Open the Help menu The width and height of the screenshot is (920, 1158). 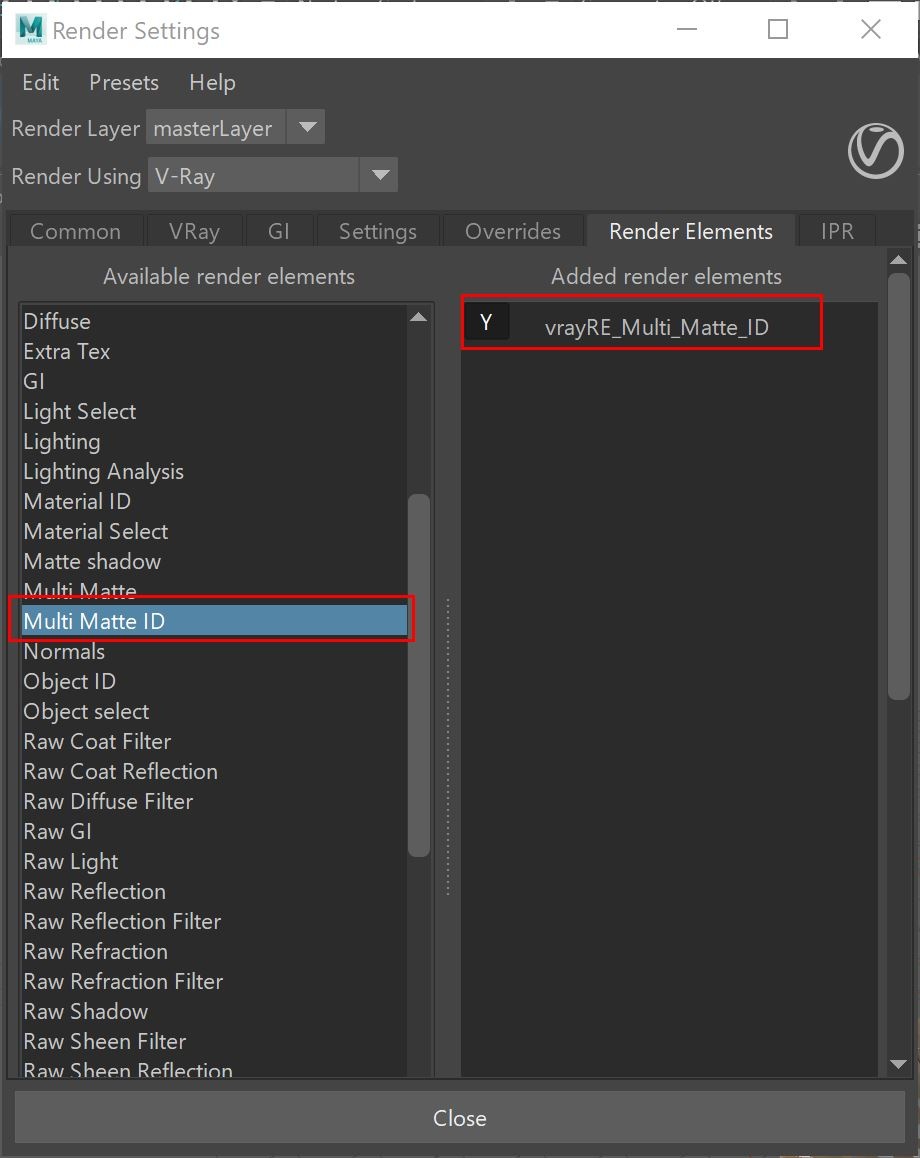click(212, 82)
